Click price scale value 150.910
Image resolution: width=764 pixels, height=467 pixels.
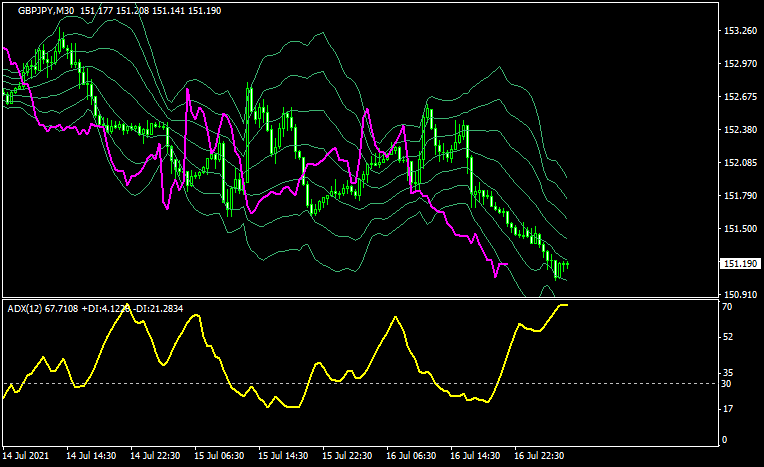(741, 294)
